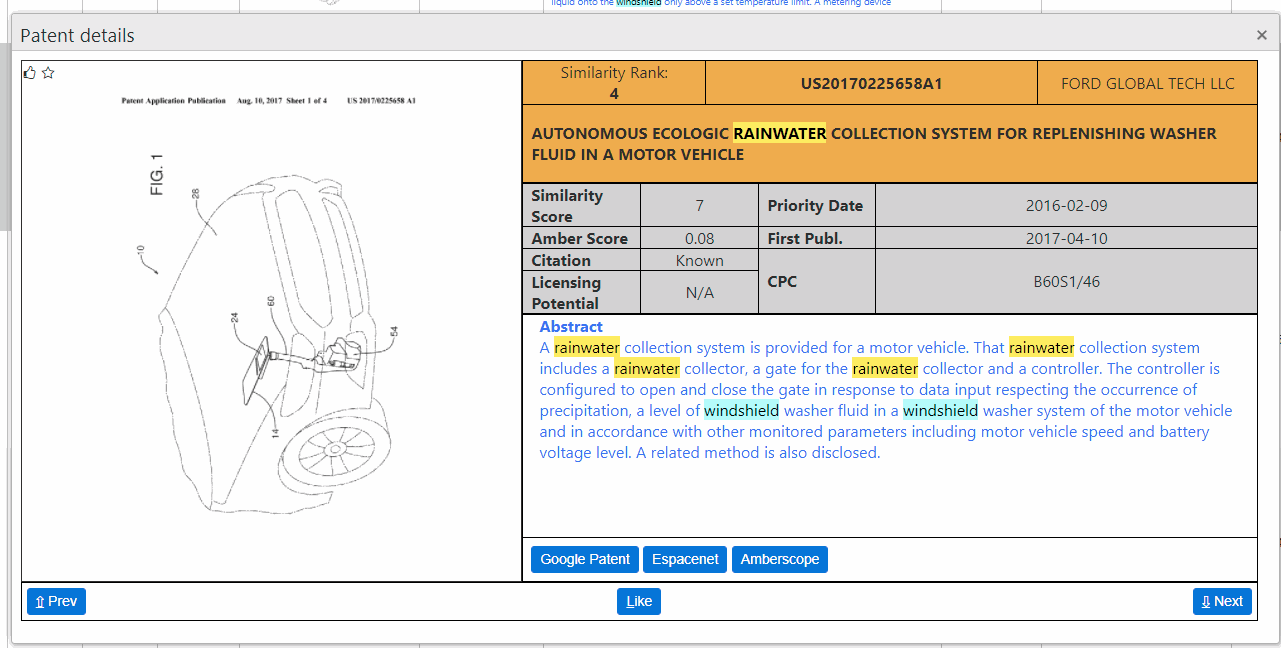The image size is (1281, 648).
Task: Click the CPC label cell
Action: tap(816, 282)
